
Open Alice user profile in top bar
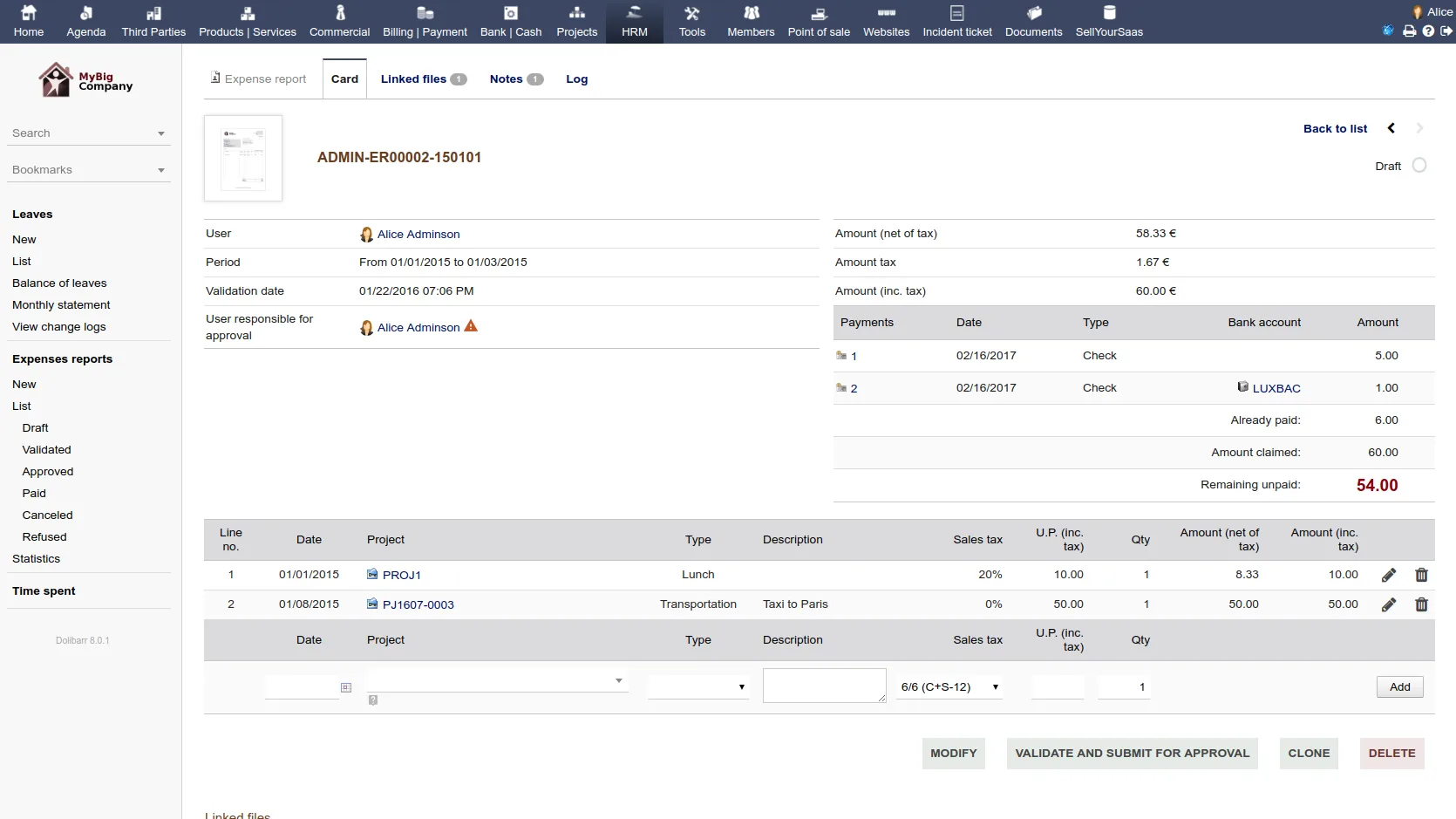tap(1432, 11)
